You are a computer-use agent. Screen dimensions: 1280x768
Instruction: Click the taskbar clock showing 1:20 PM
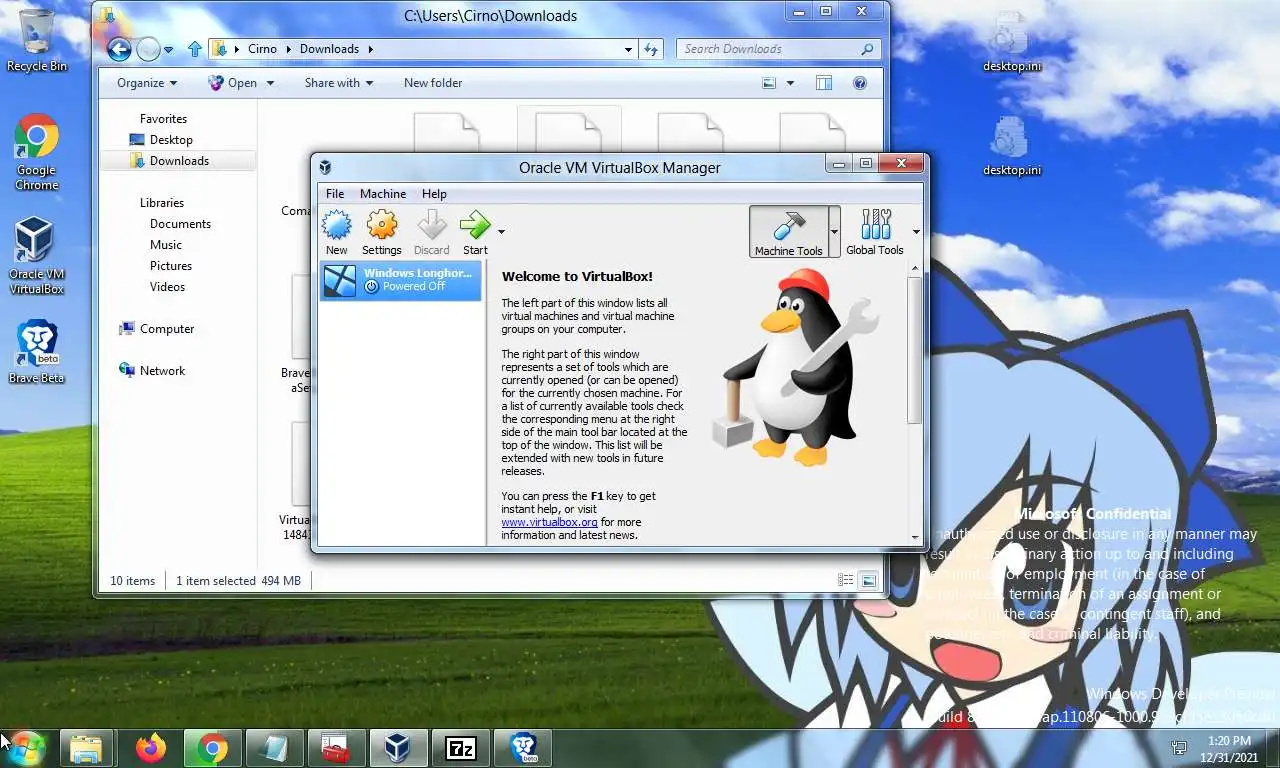point(1230,748)
